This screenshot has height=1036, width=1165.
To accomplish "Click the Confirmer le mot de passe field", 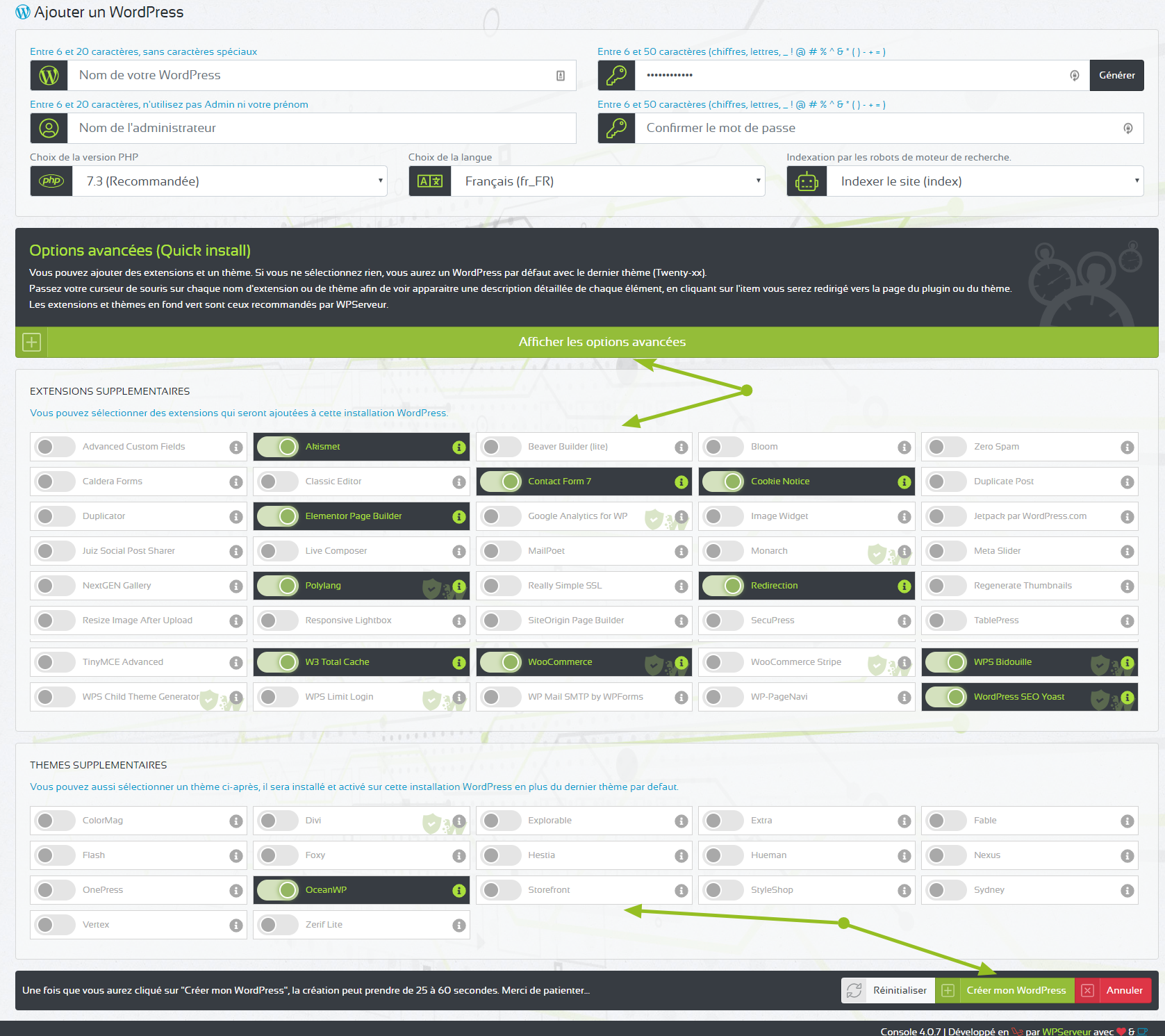I will [889, 128].
